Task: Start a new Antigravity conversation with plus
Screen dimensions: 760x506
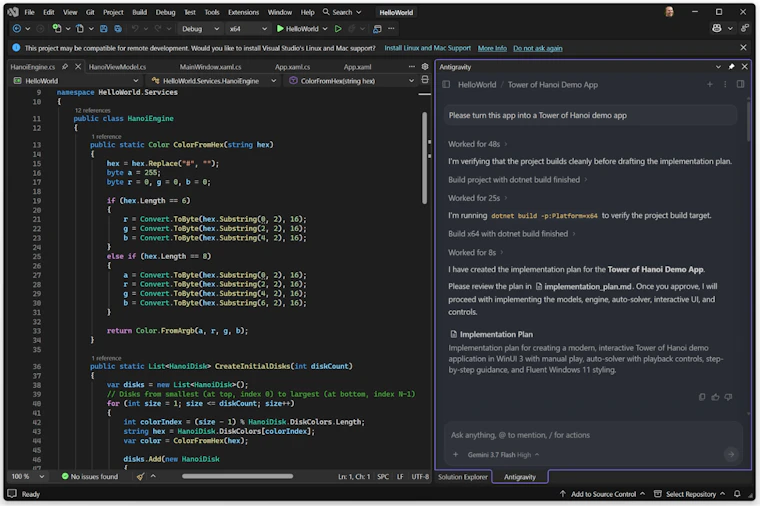Action: coord(710,84)
